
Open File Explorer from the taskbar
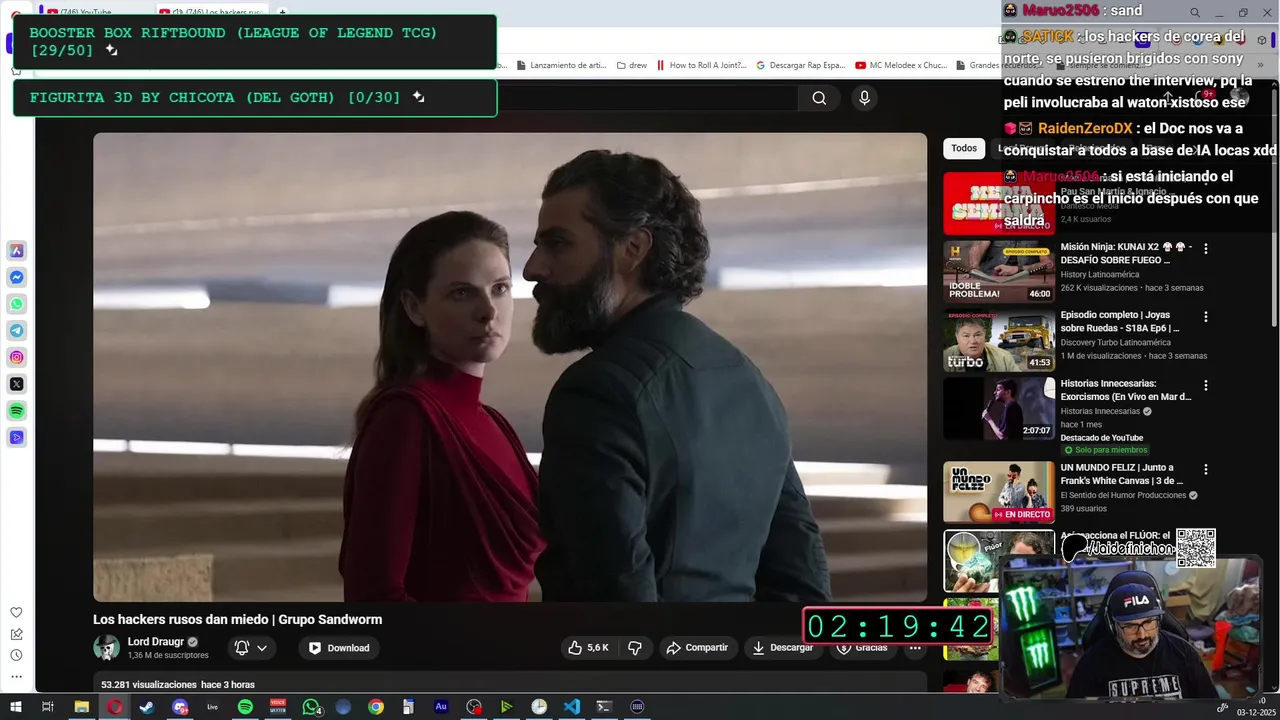[x=82, y=707]
